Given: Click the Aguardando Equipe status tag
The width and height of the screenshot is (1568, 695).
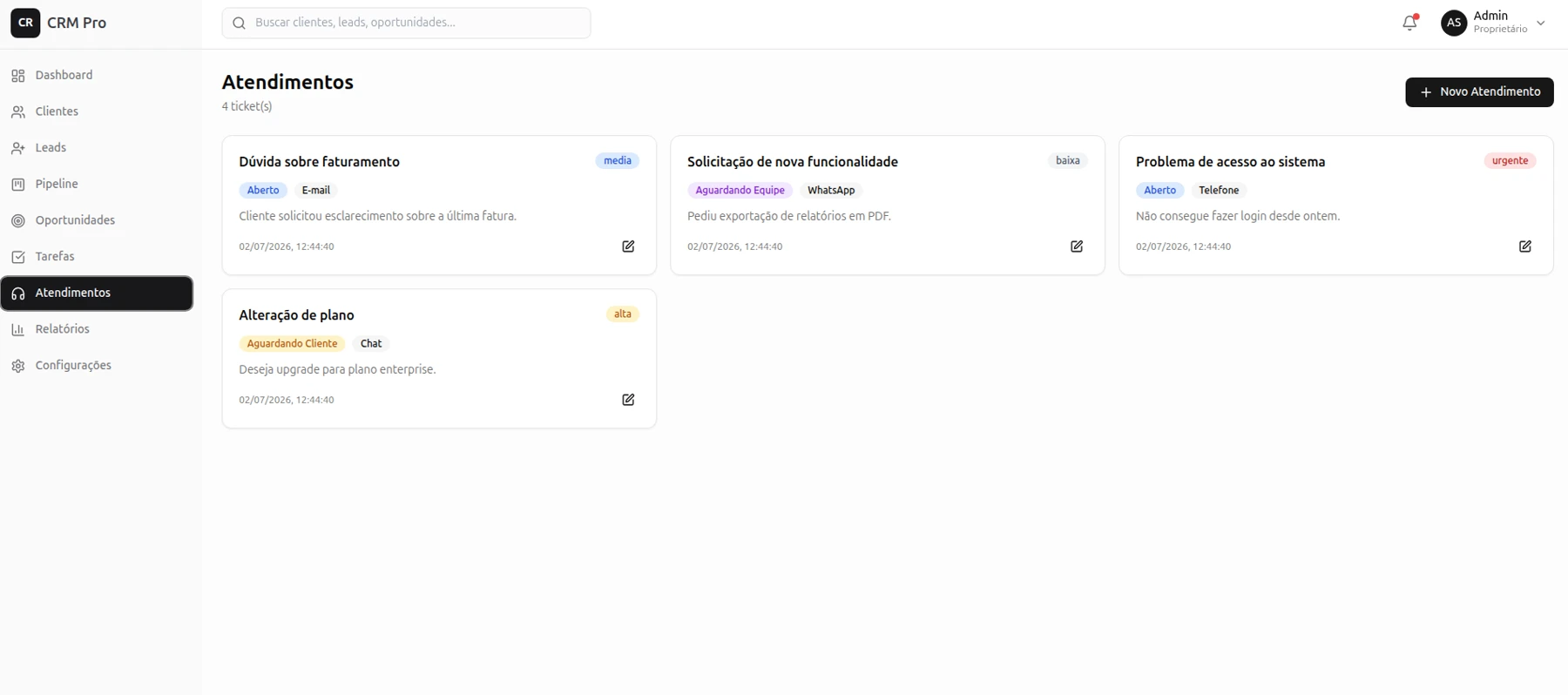Looking at the screenshot, I should coord(740,191).
